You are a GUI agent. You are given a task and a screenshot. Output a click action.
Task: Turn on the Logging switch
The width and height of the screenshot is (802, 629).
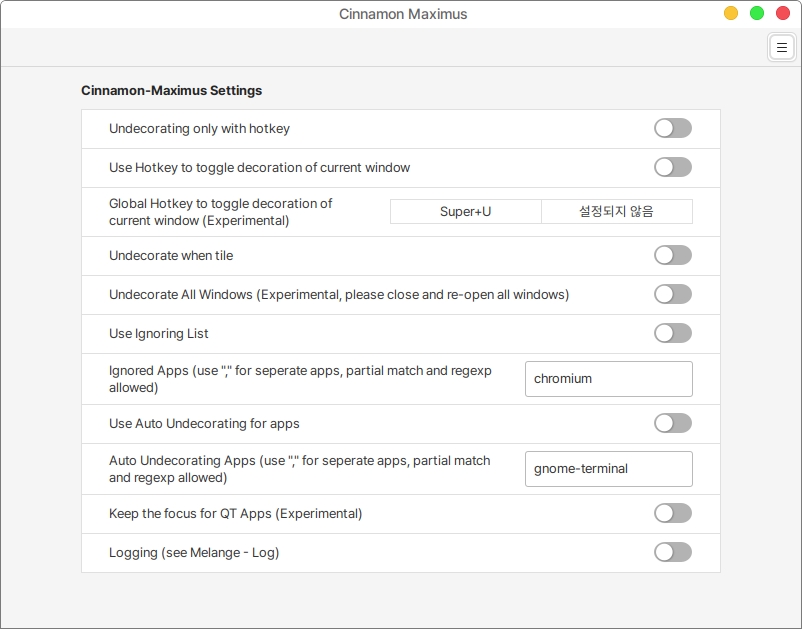point(672,552)
